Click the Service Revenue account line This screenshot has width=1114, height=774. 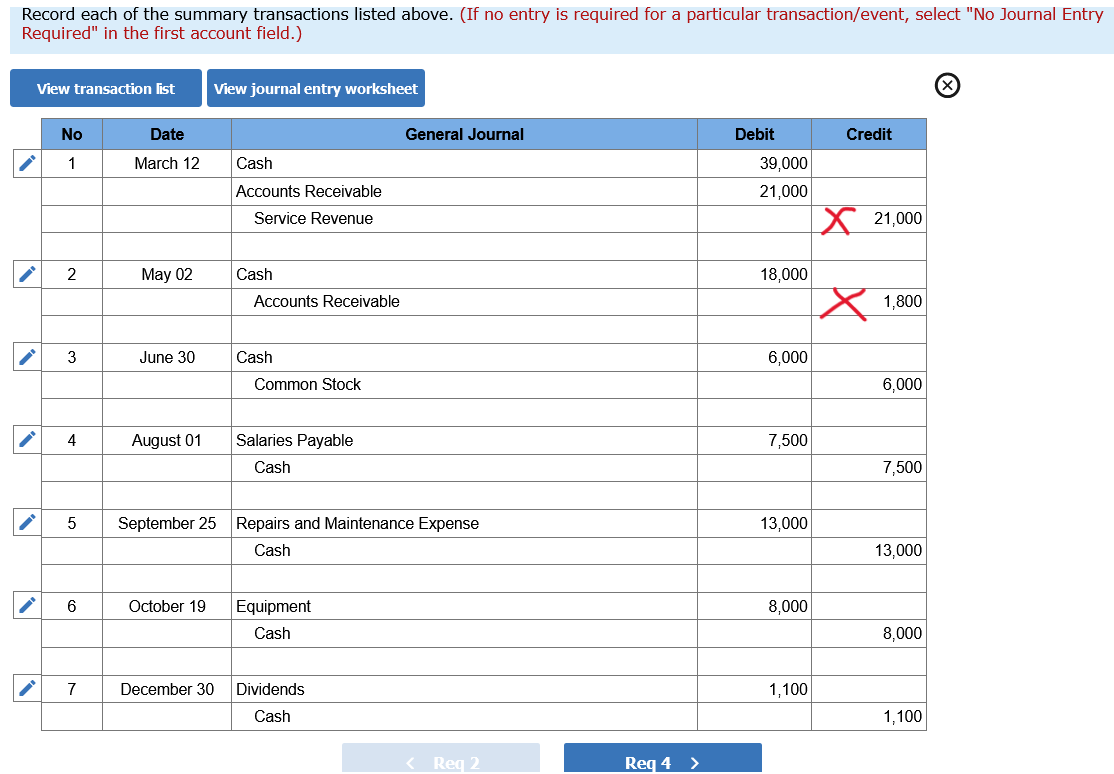(464, 219)
